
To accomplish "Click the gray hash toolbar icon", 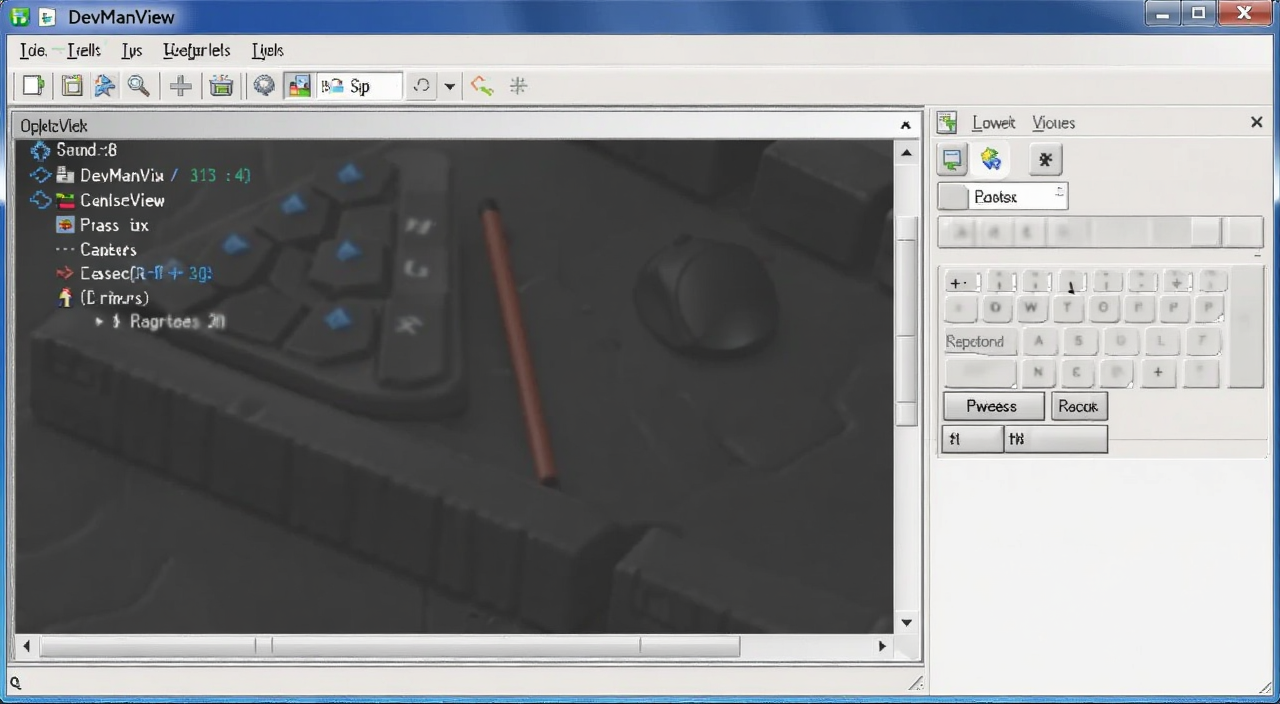I will [518, 86].
